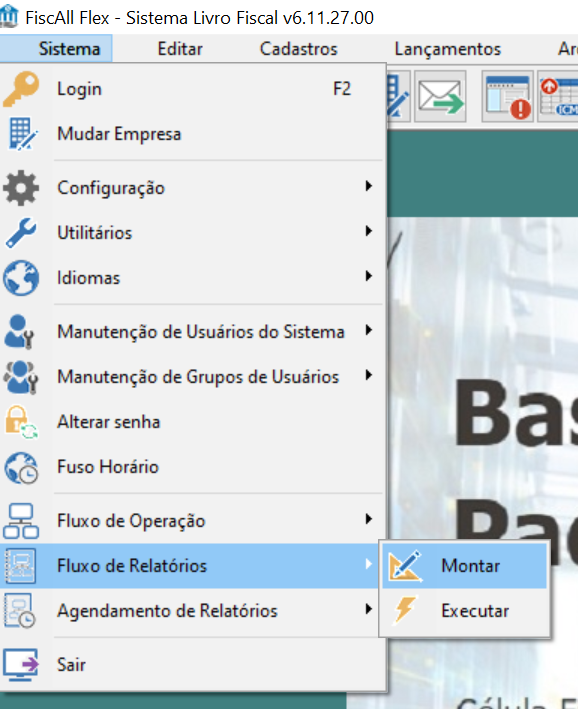This screenshot has width=578, height=709.
Task: Select the Executar submenu entry
Action: (464, 611)
